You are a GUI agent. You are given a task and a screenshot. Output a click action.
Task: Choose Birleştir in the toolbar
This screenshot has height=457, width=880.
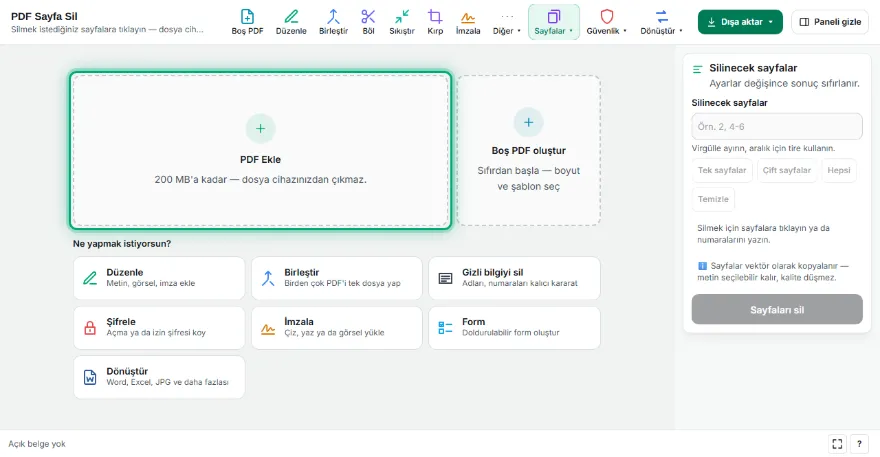pyautogui.click(x=333, y=22)
